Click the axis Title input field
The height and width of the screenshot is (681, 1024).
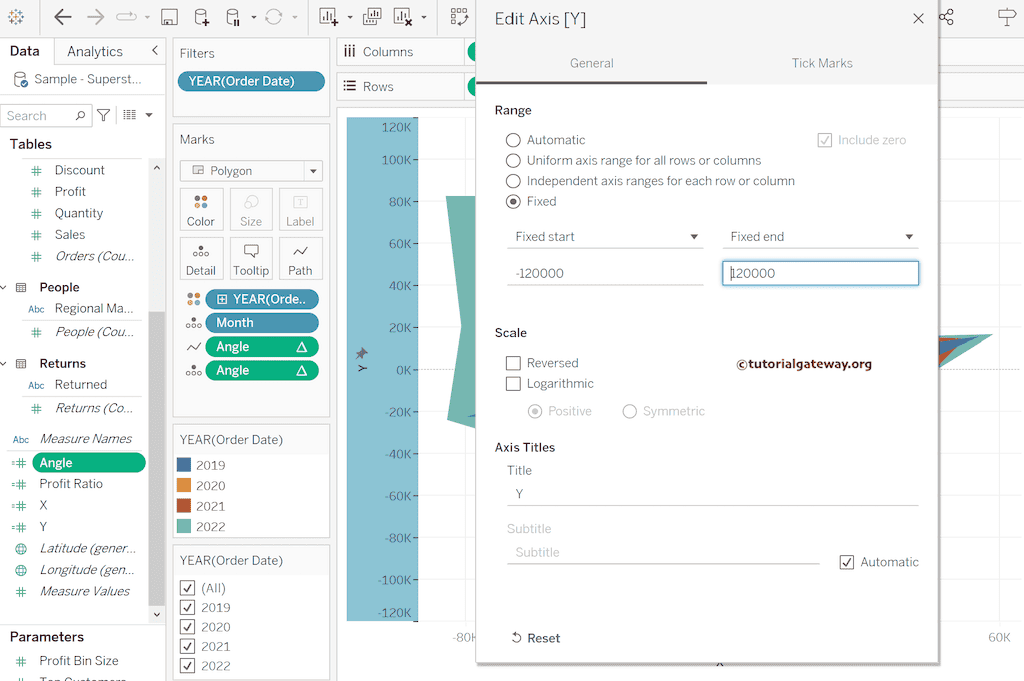(x=712, y=494)
